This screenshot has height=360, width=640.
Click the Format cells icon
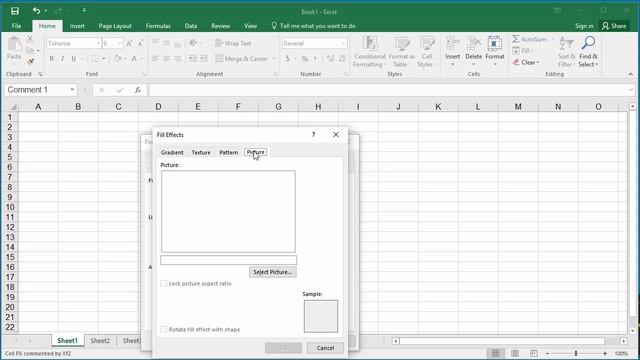click(x=495, y=43)
